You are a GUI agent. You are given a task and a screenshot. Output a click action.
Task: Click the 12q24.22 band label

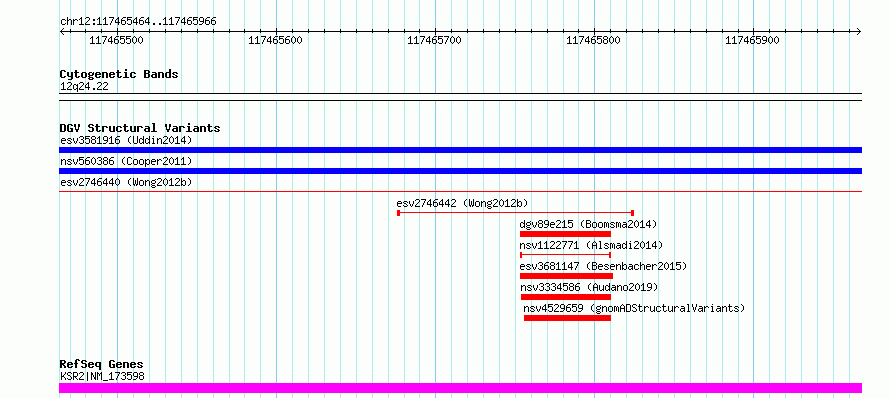(84, 87)
